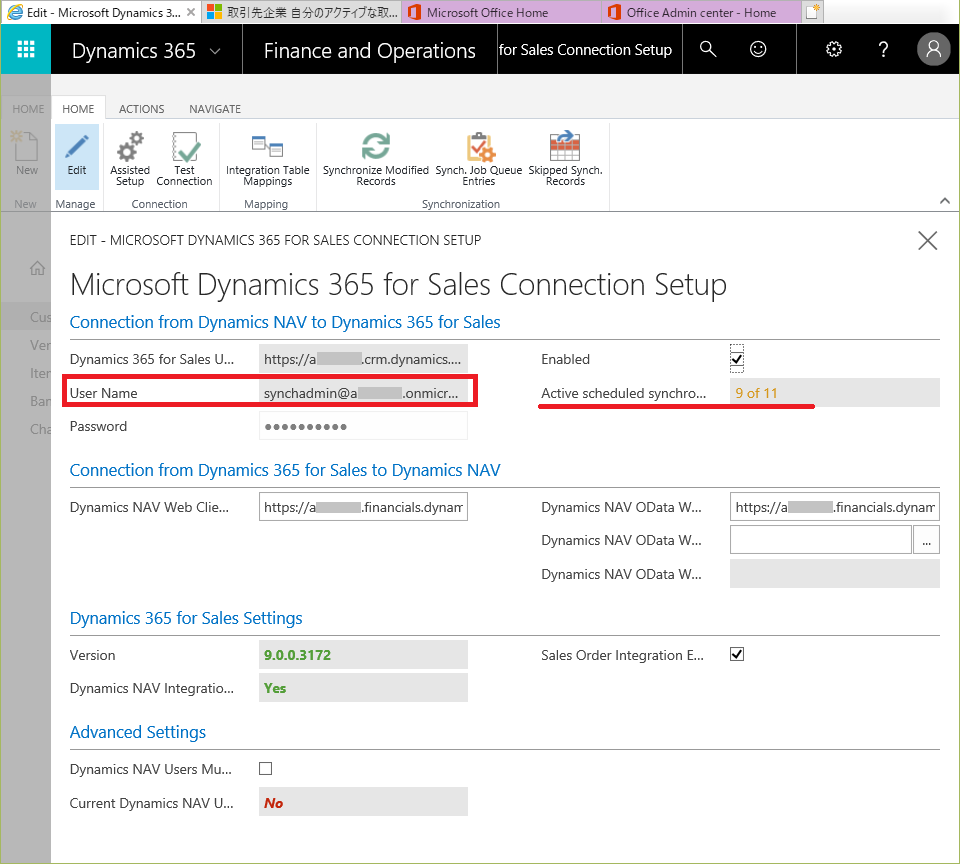
Task: Expand the Dynamics 365 dropdown chevron
Action: click(x=215, y=51)
